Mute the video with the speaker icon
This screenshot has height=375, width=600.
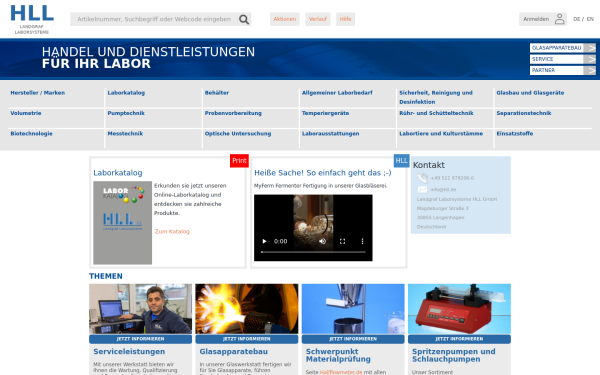(x=323, y=241)
